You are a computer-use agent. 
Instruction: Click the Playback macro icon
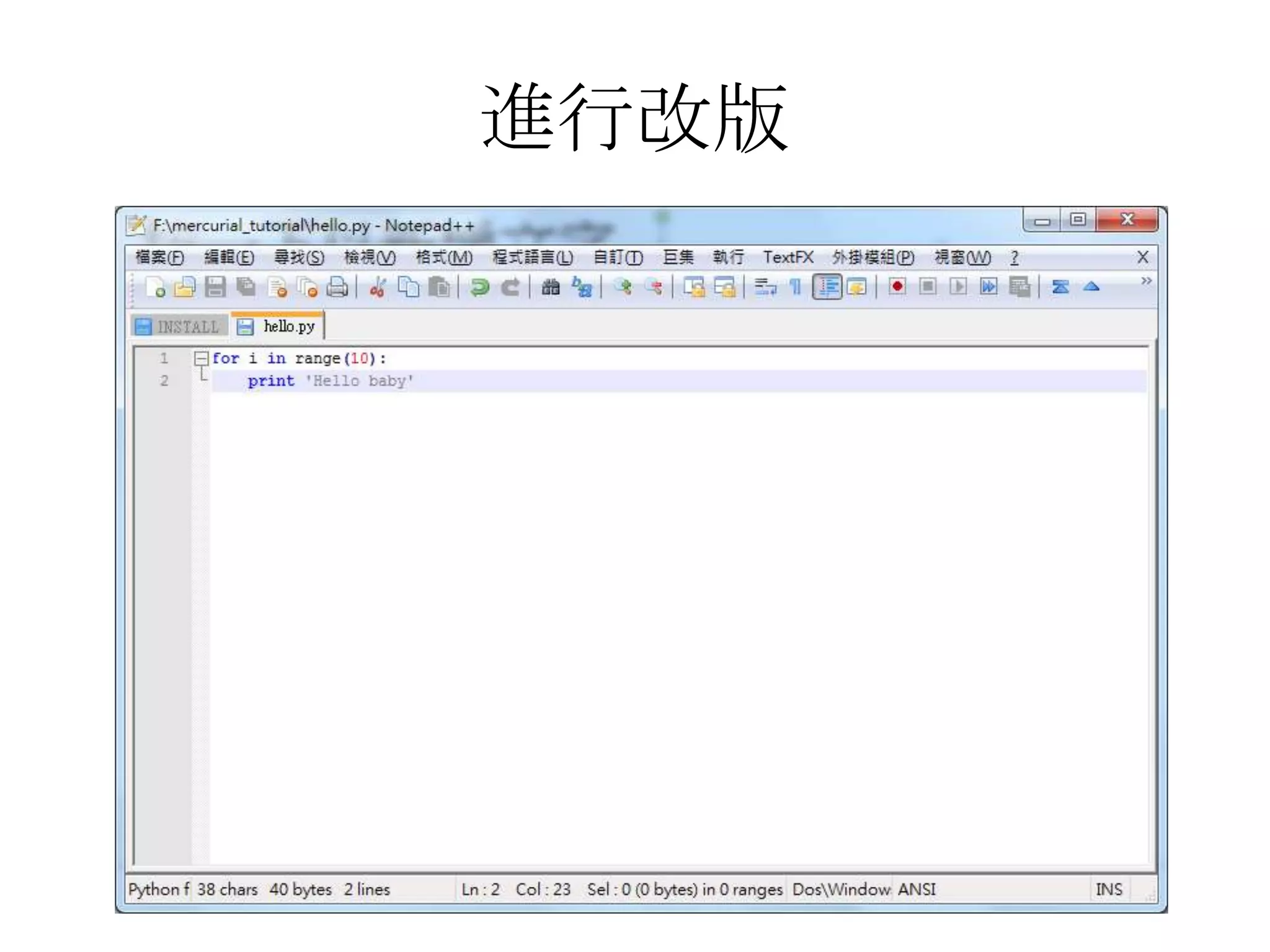958,286
